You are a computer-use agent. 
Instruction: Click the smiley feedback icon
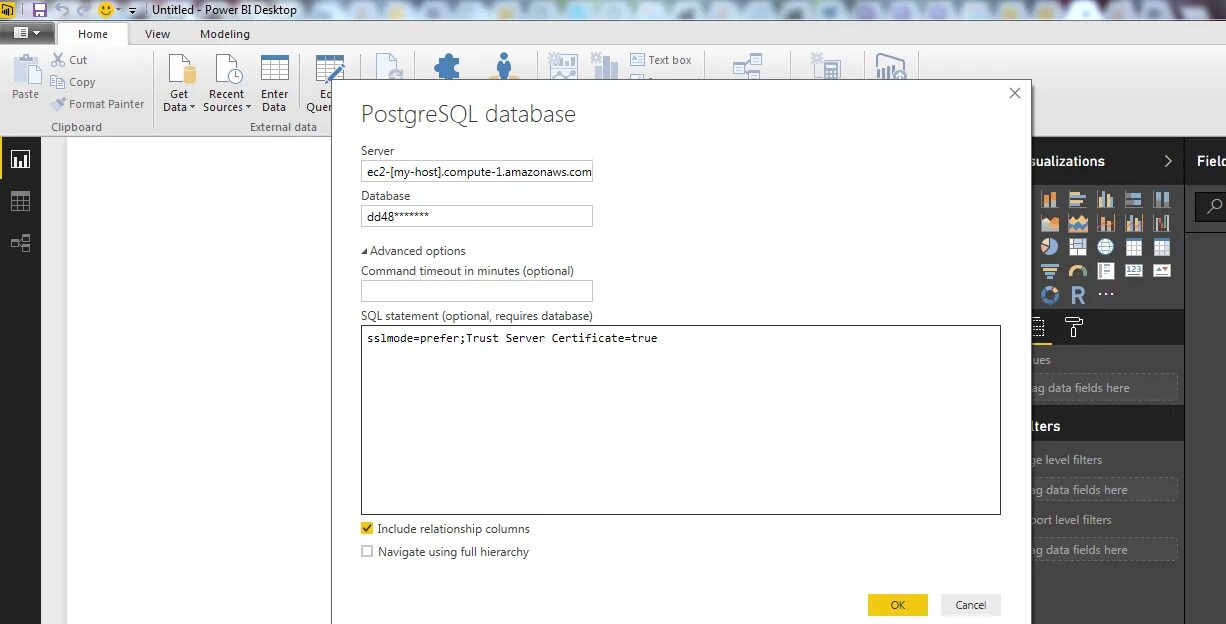pyautogui.click(x=105, y=9)
